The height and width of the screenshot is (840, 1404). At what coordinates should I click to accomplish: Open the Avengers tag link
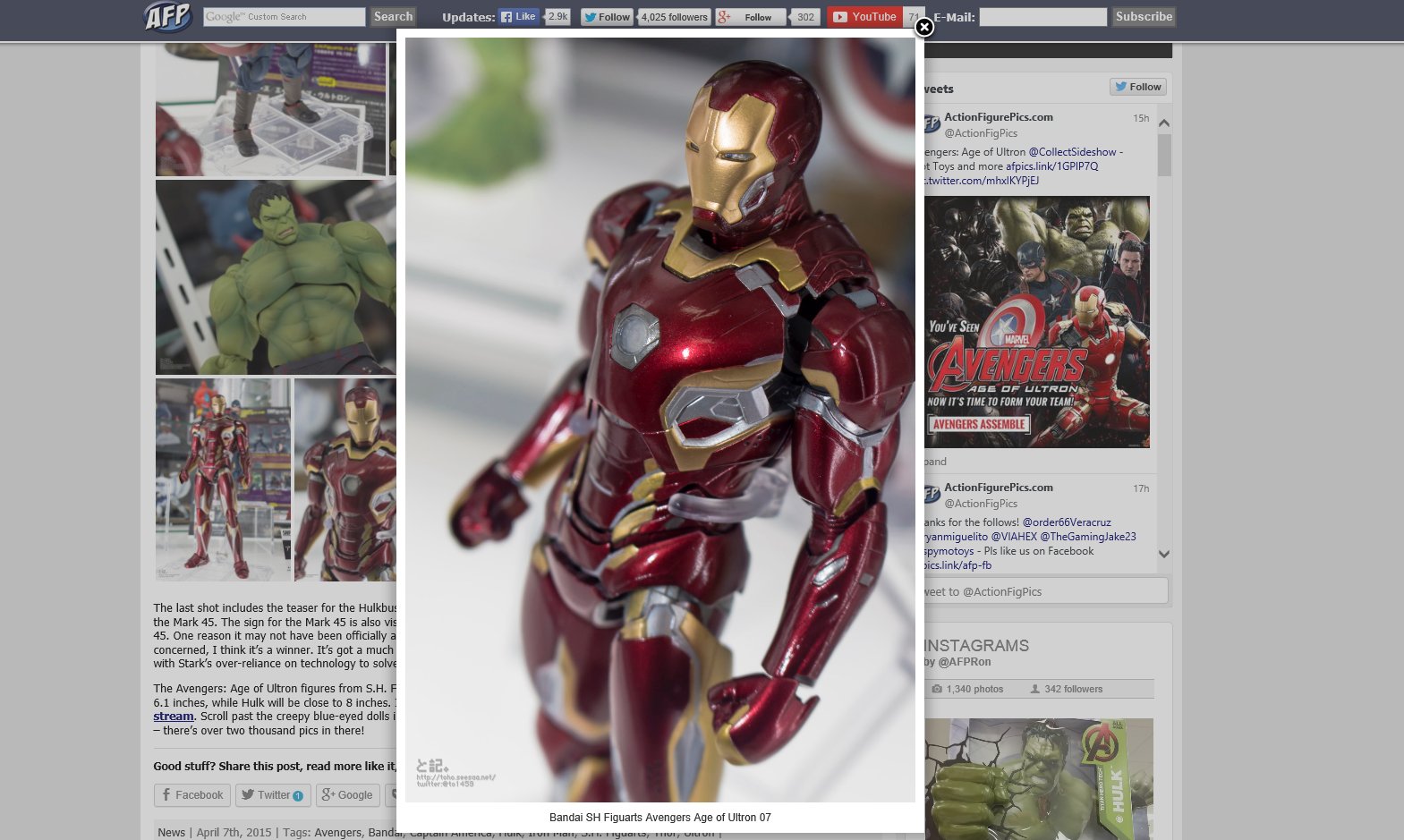tap(338, 833)
